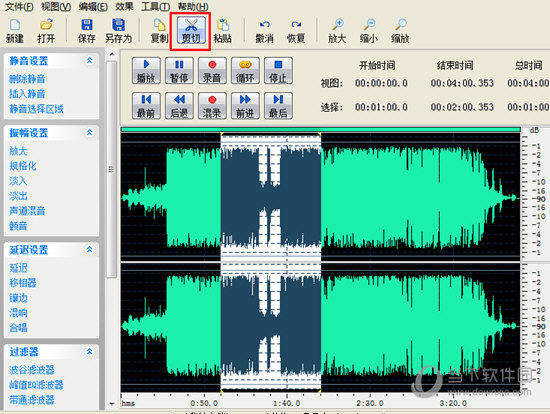550x414 pixels.
Task: Toggle the 循环 loop button
Action: point(245,71)
